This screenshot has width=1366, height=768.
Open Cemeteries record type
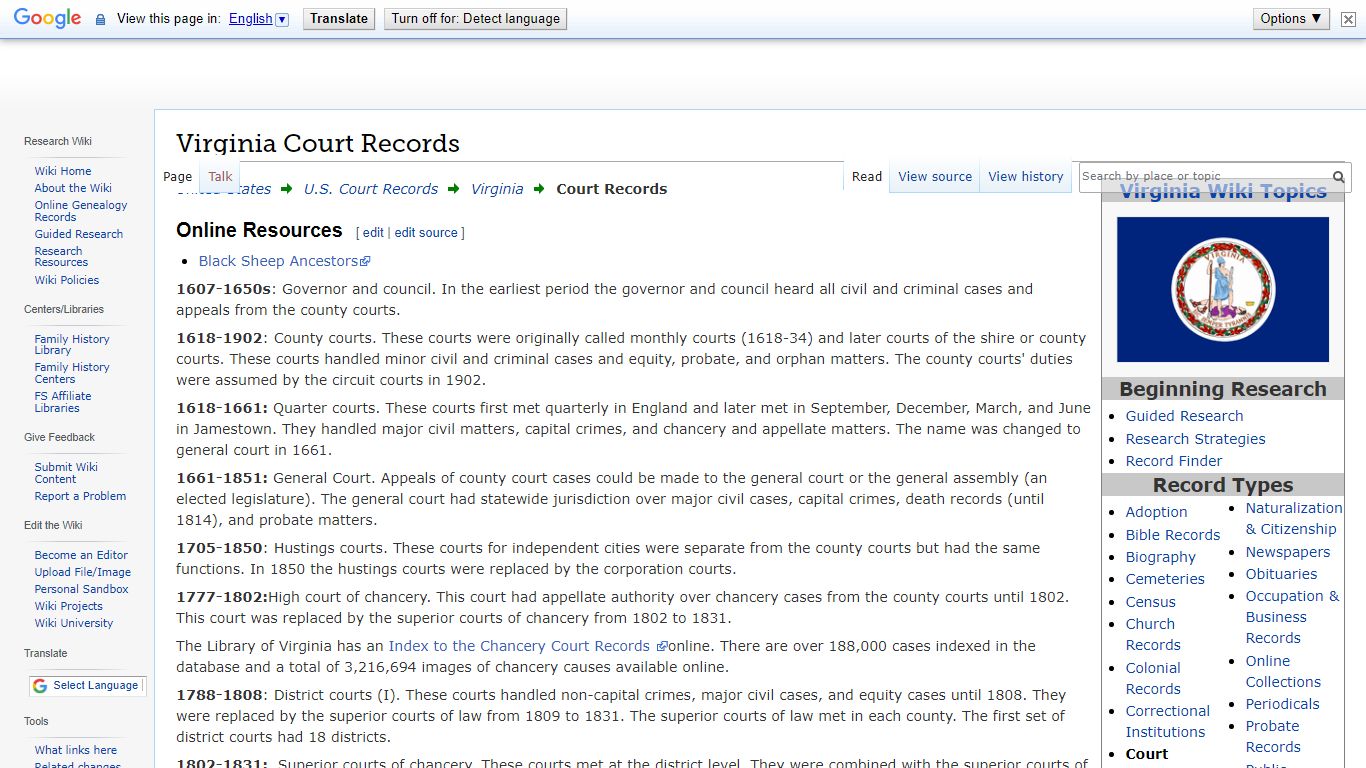coord(1165,579)
